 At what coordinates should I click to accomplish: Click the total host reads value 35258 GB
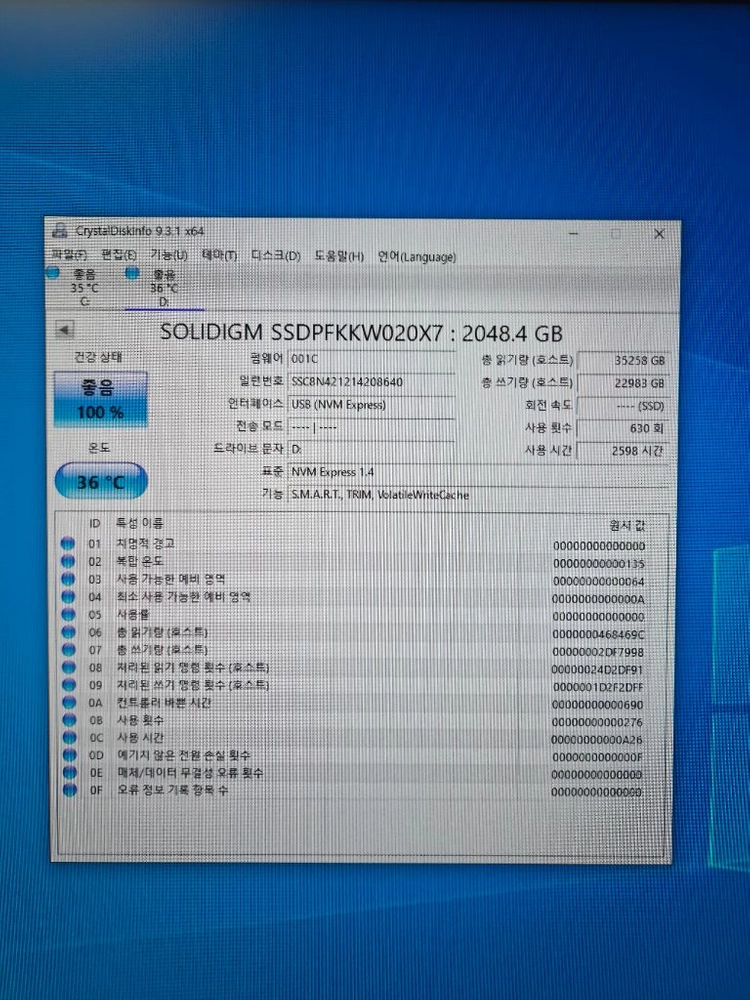point(622,360)
